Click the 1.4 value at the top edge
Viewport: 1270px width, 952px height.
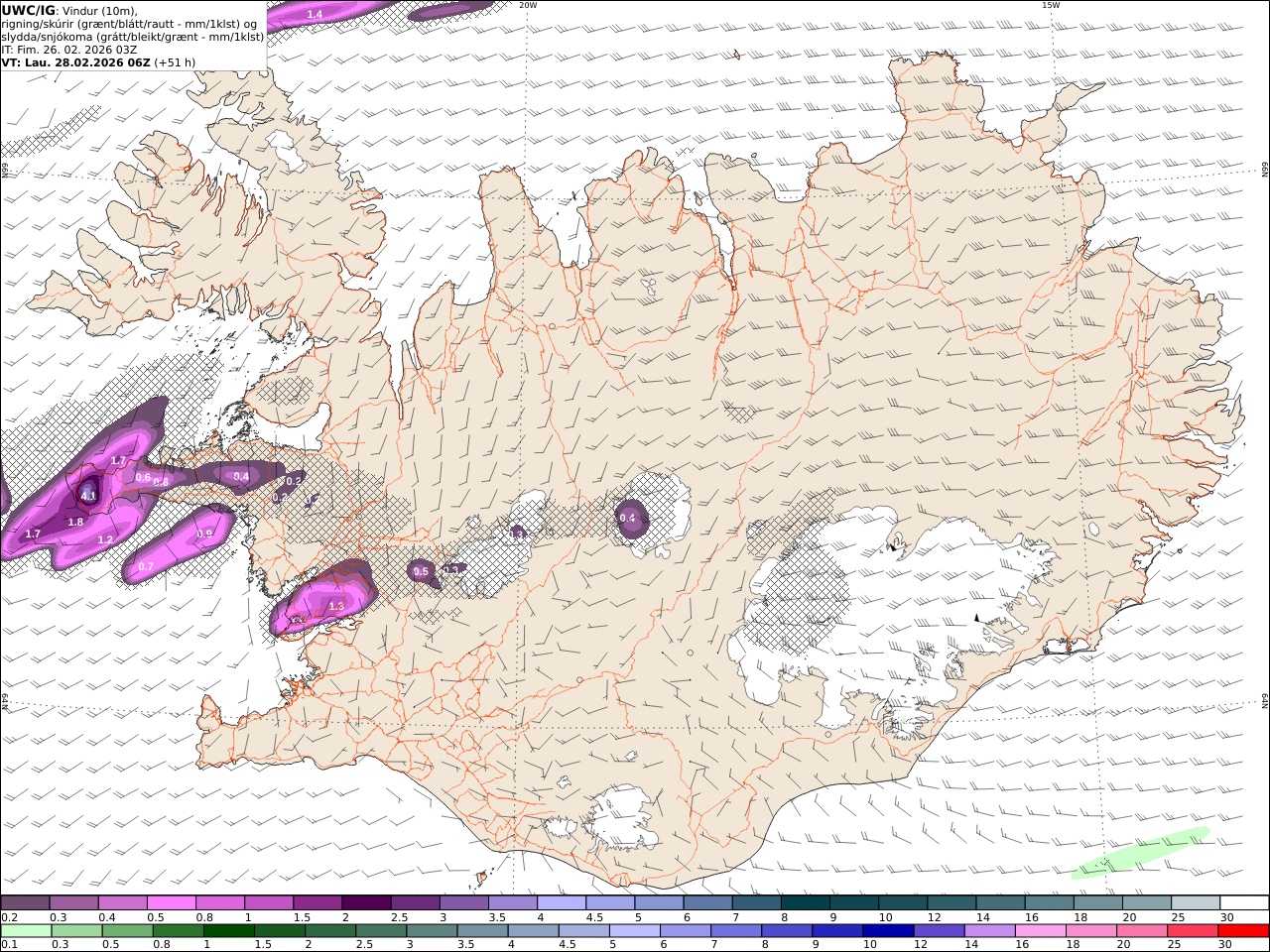(315, 14)
